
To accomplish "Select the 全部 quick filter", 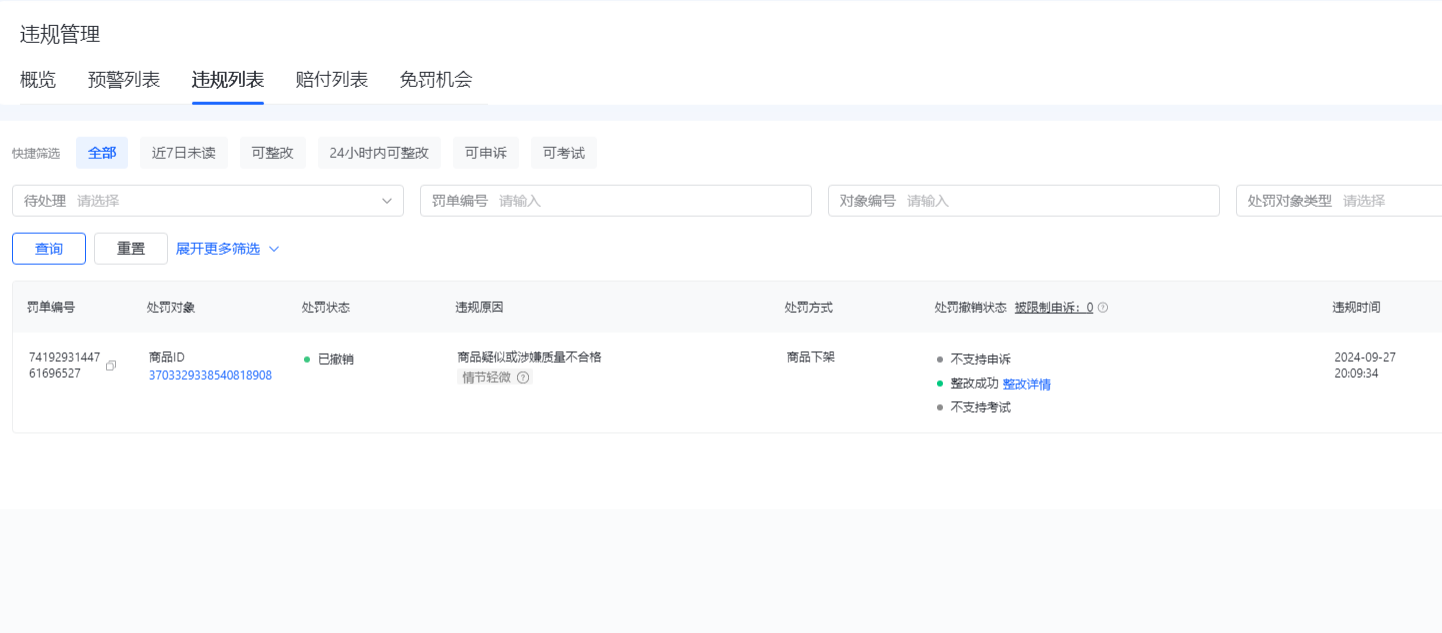I will pos(102,153).
